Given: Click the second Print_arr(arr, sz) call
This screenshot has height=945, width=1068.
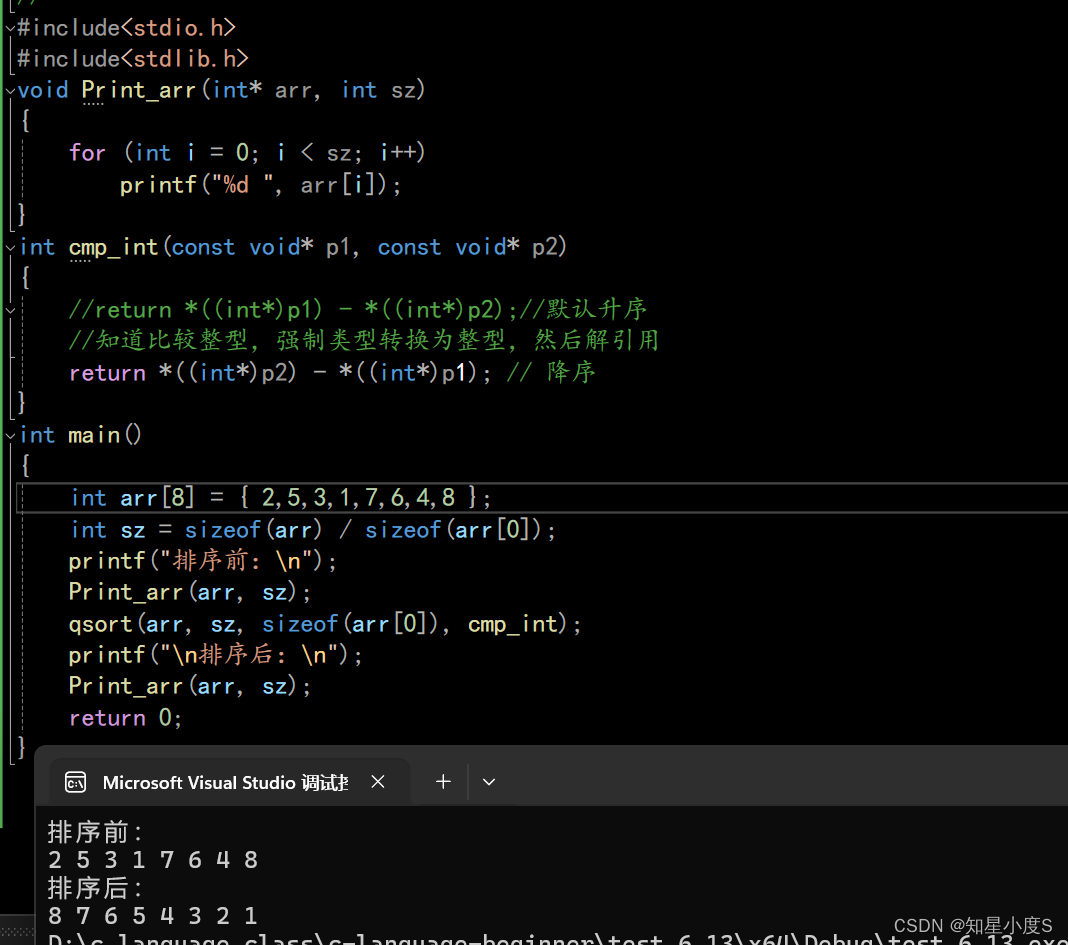Looking at the screenshot, I should [x=190, y=686].
